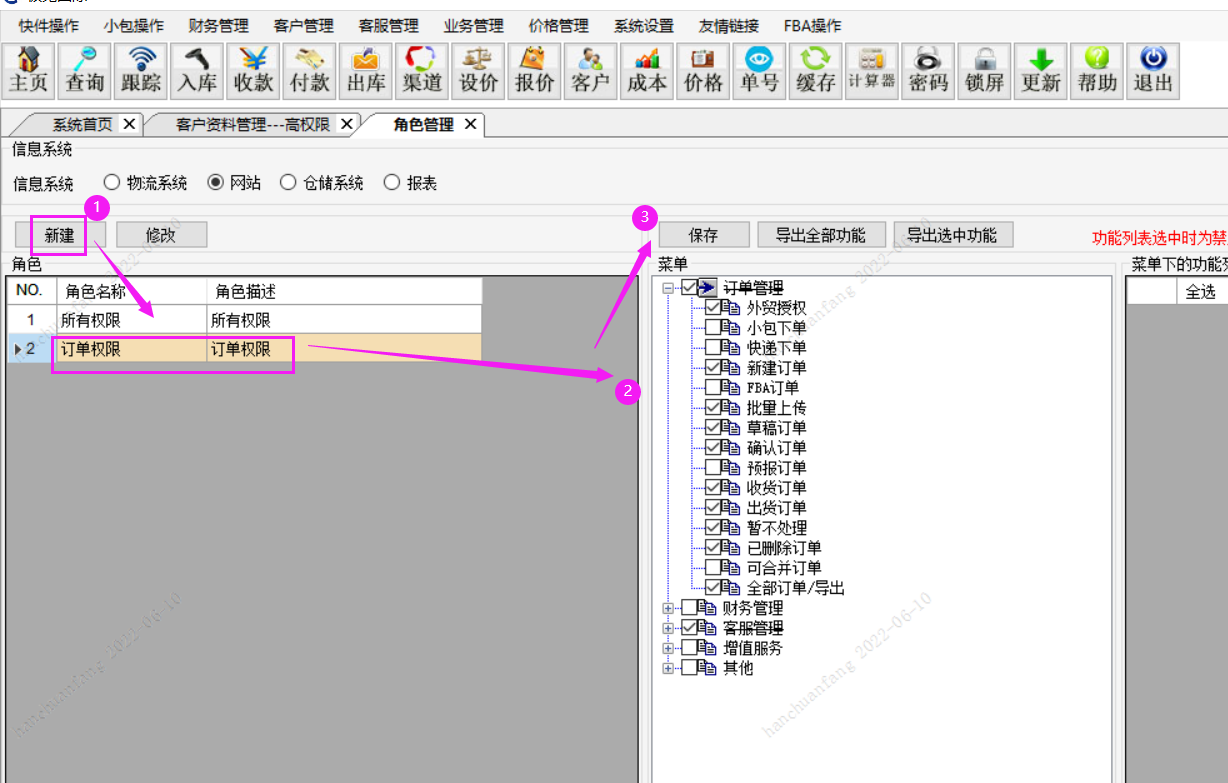The width and height of the screenshot is (1228, 783).
Task: Uncheck the 外贸授权 checkbox
Action: click(714, 308)
